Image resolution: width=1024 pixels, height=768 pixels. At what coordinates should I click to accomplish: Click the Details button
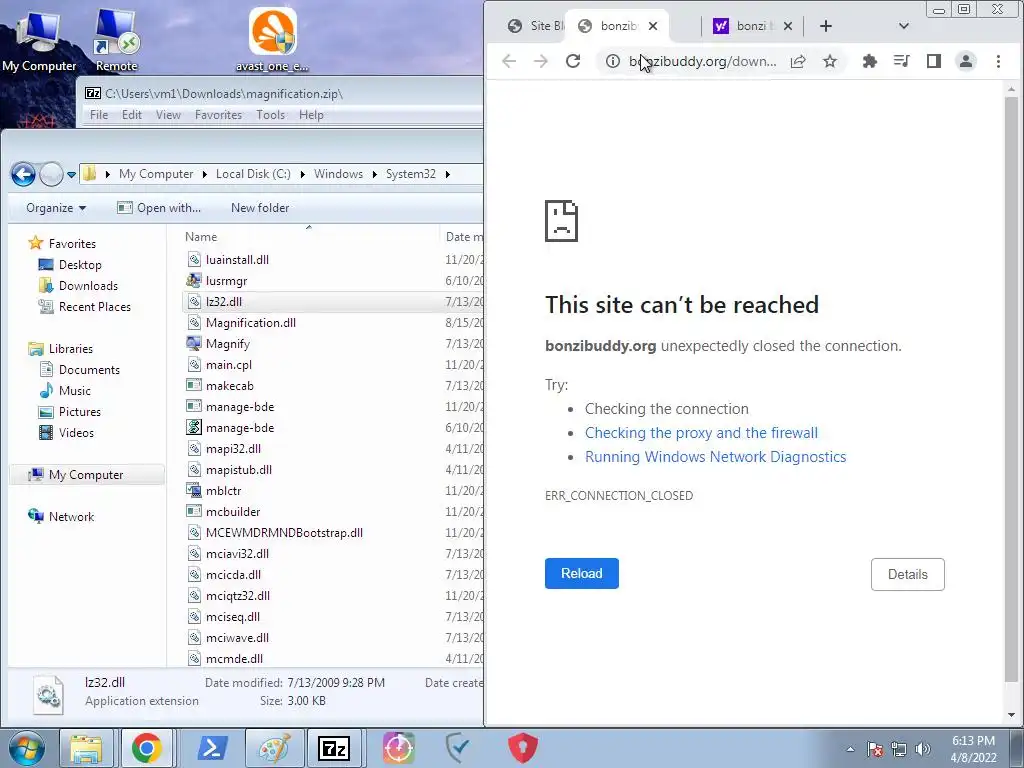pyautogui.click(x=908, y=575)
